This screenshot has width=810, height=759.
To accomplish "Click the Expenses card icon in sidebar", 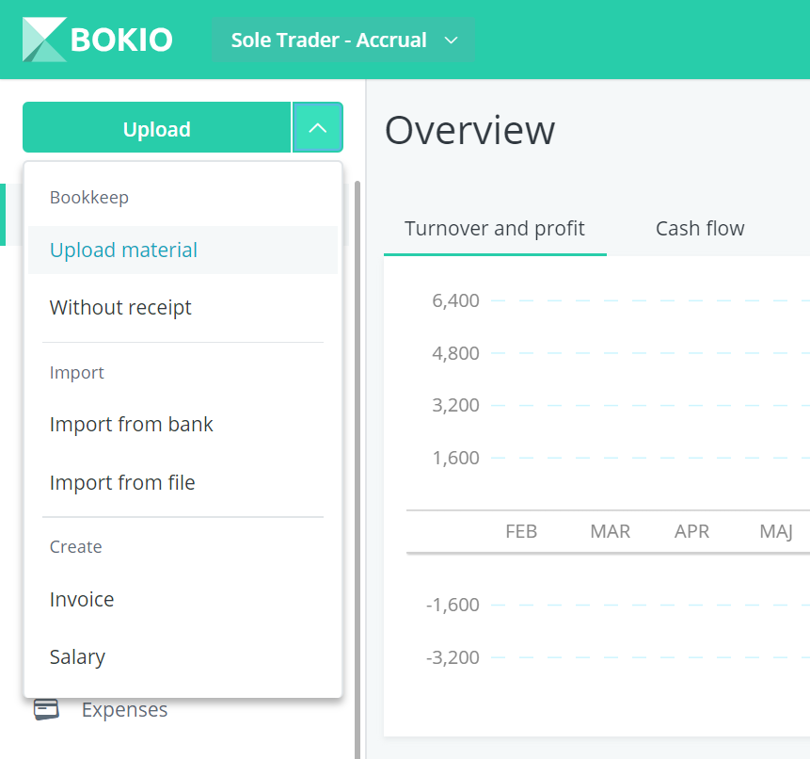I will (x=46, y=709).
